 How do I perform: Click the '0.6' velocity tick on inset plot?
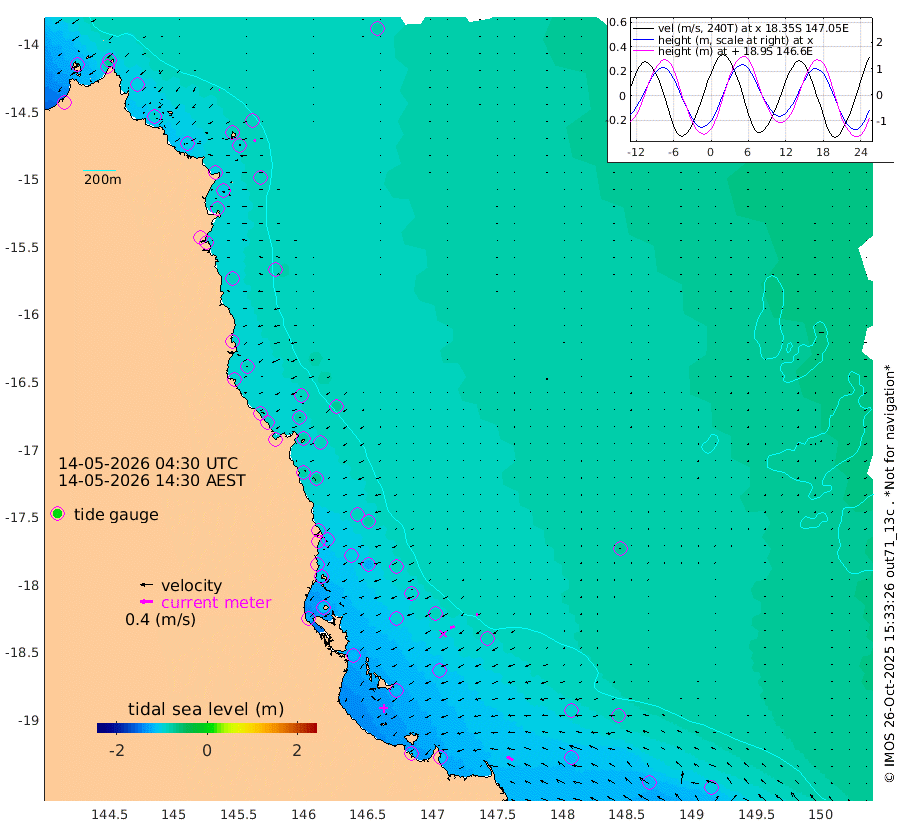(x=618, y=22)
